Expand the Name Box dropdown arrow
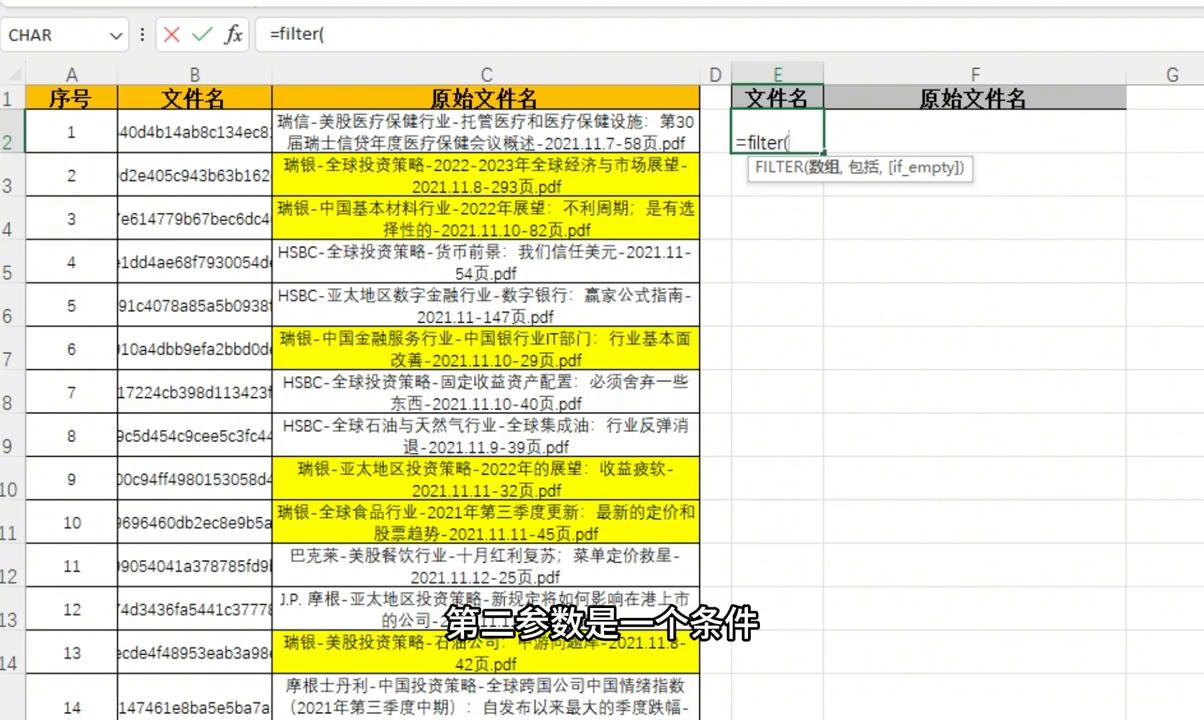1204x720 pixels. coord(116,35)
